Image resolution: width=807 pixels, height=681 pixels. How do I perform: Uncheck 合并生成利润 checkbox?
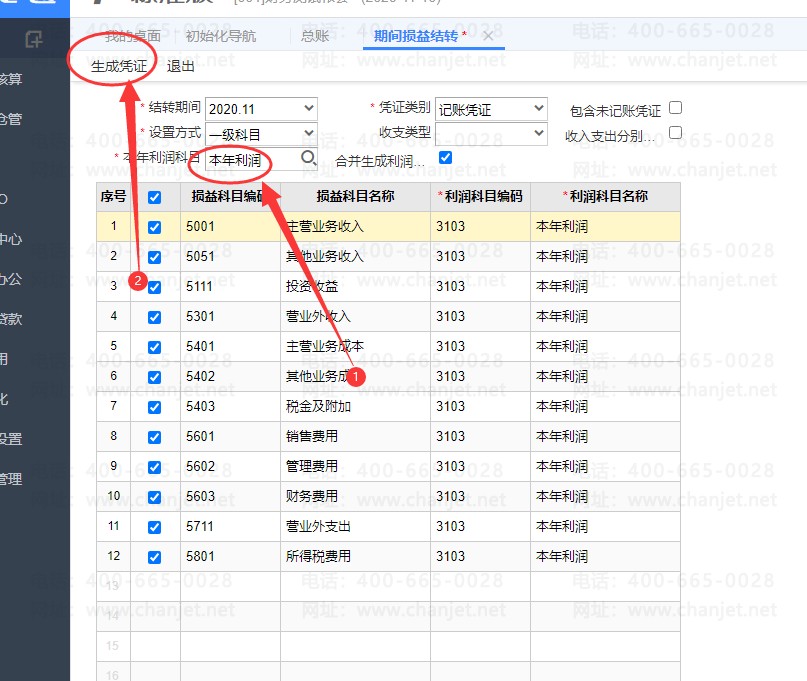(446, 158)
